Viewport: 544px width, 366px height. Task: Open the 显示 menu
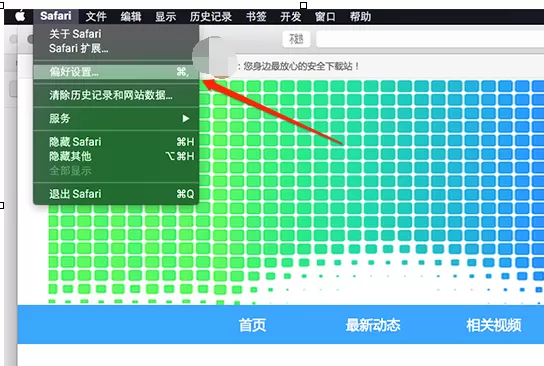(165, 16)
